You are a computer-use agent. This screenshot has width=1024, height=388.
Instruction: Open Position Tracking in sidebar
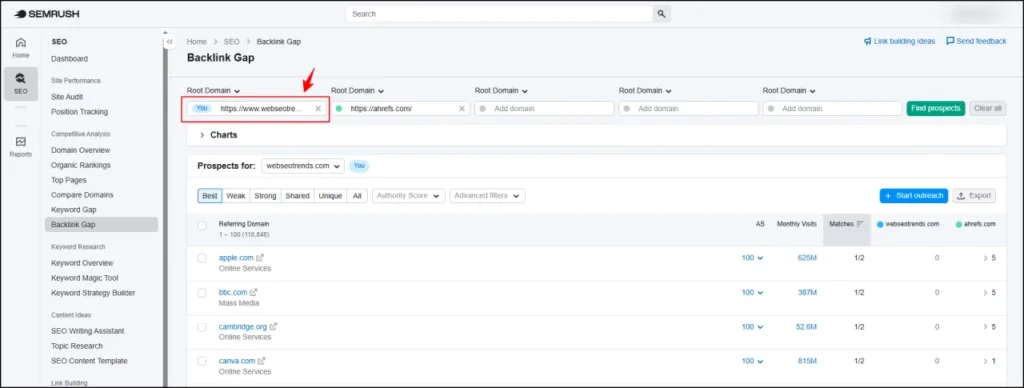coord(80,112)
